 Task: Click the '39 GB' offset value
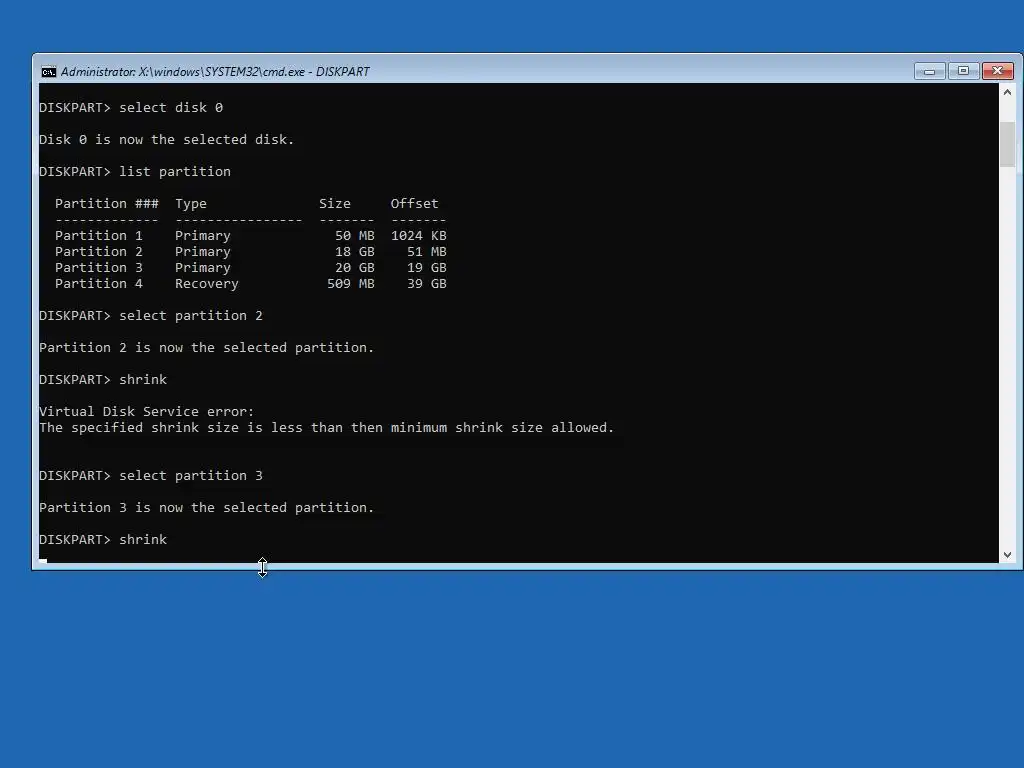426,283
